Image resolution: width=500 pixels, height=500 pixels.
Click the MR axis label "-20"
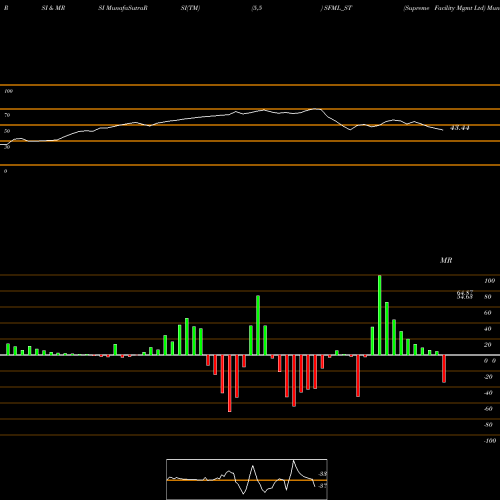pos(488,377)
